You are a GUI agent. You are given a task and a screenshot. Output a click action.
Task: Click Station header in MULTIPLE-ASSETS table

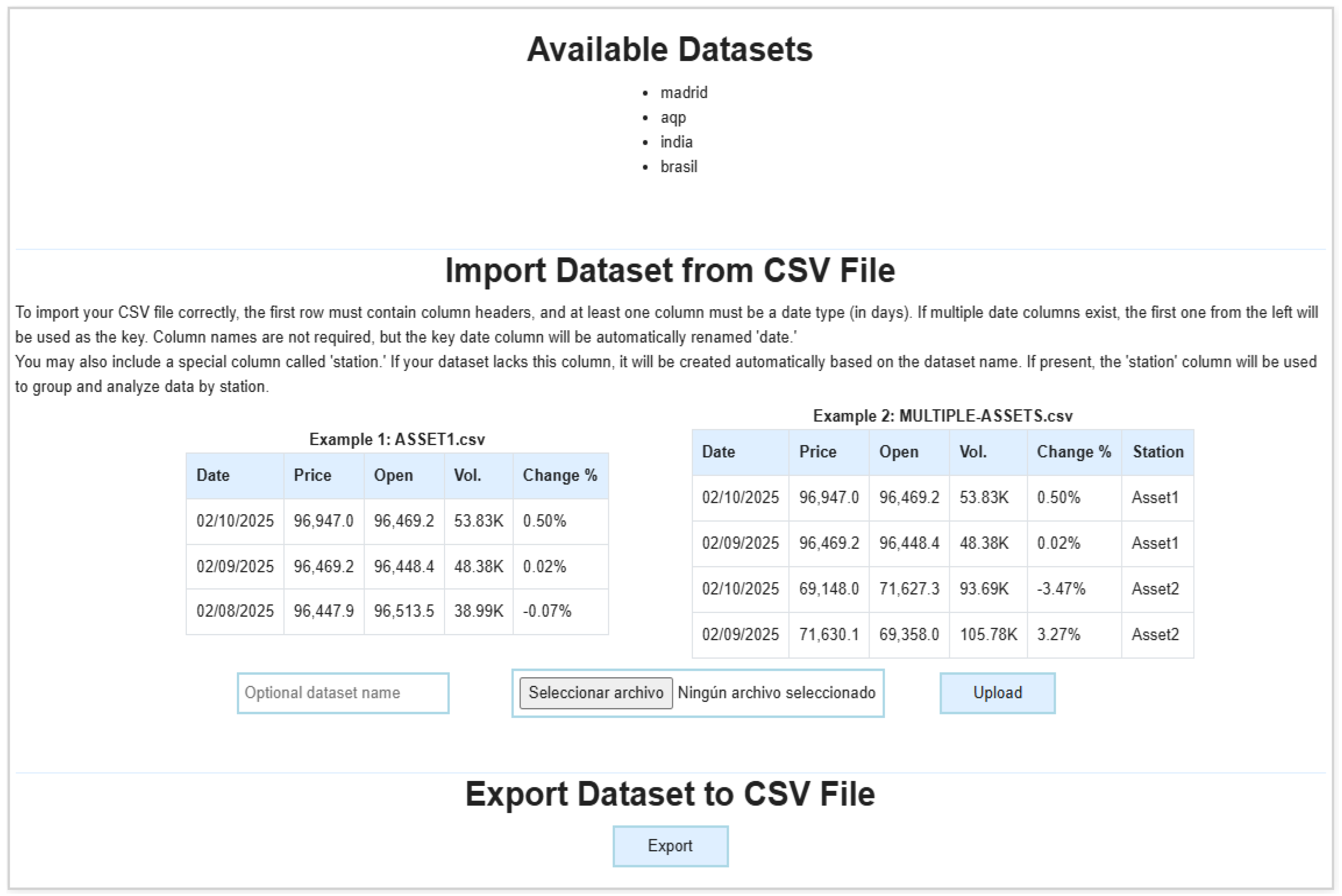(1157, 452)
